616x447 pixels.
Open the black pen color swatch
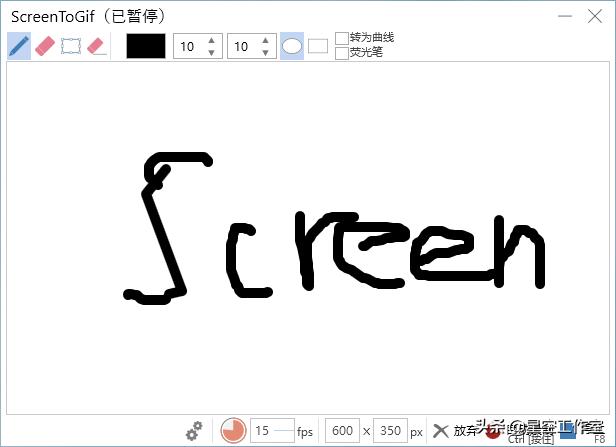coord(145,46)
